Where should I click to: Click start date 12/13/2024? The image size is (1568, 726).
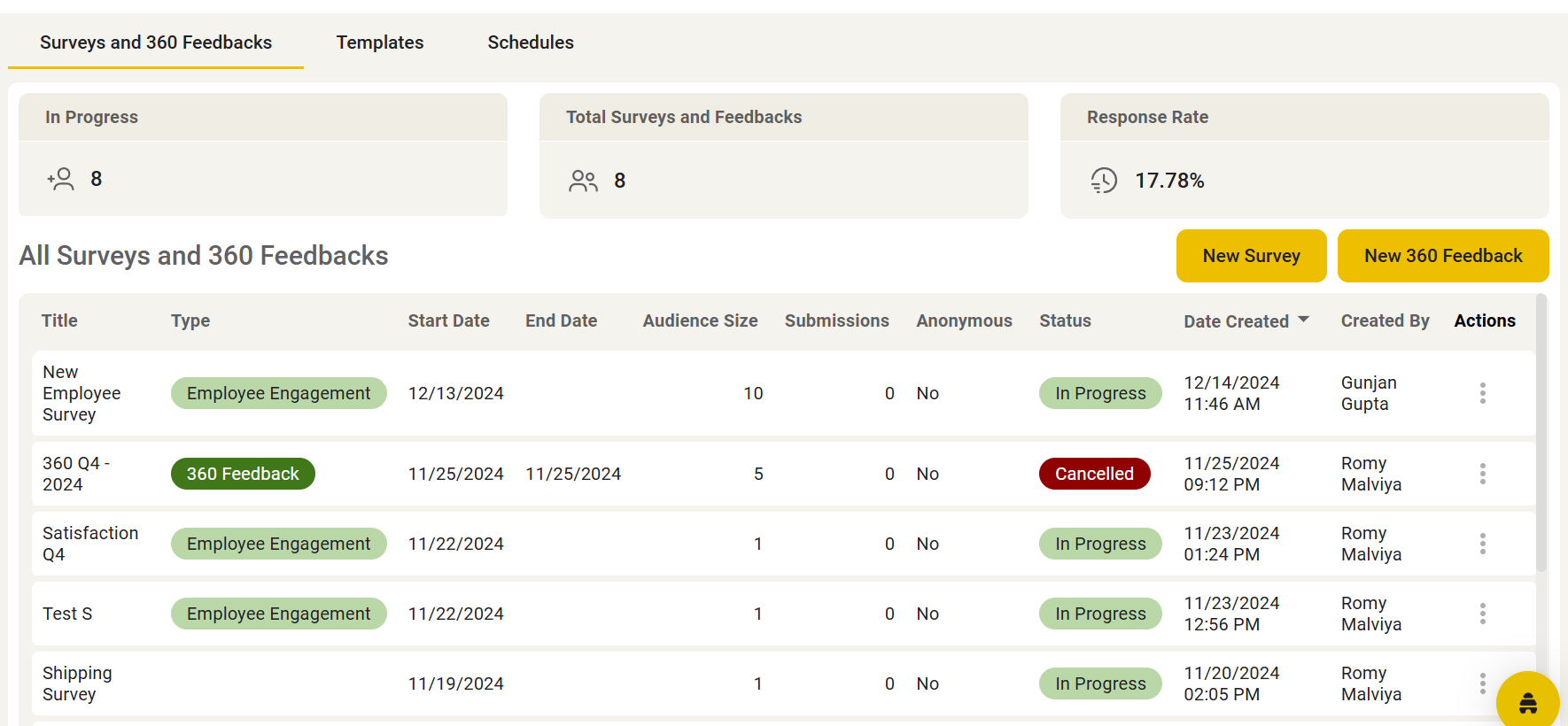pos(455,393)
